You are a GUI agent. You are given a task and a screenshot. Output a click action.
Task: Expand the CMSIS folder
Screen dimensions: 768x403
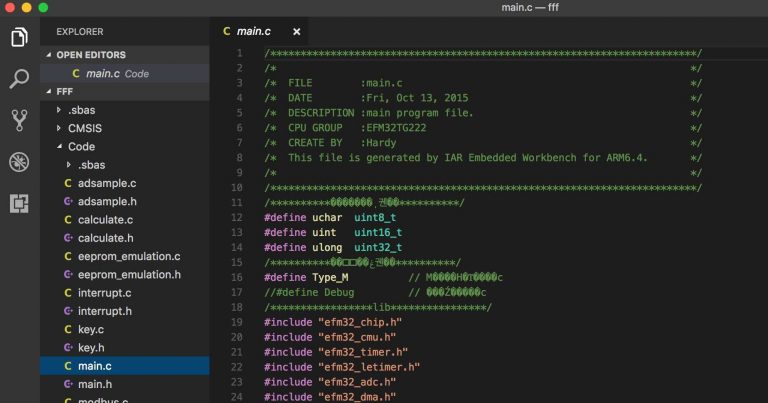[84, 128]
